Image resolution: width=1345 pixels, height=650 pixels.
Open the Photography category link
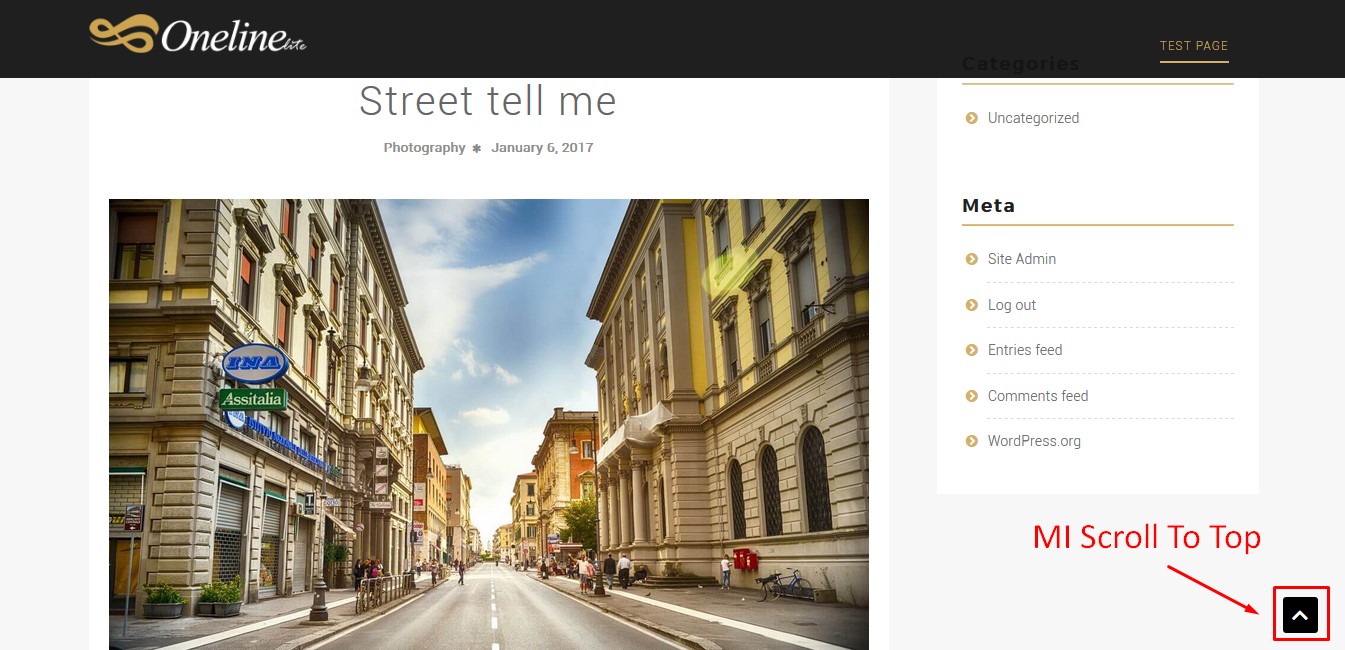click(x=424, y=147)
